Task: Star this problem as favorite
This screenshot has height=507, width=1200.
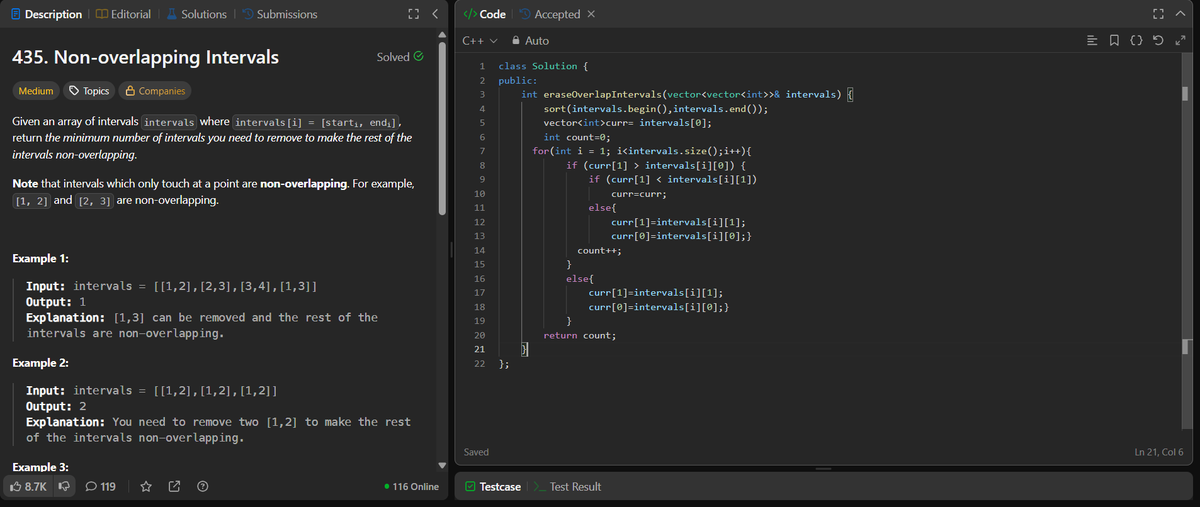Action: point(145,487)
